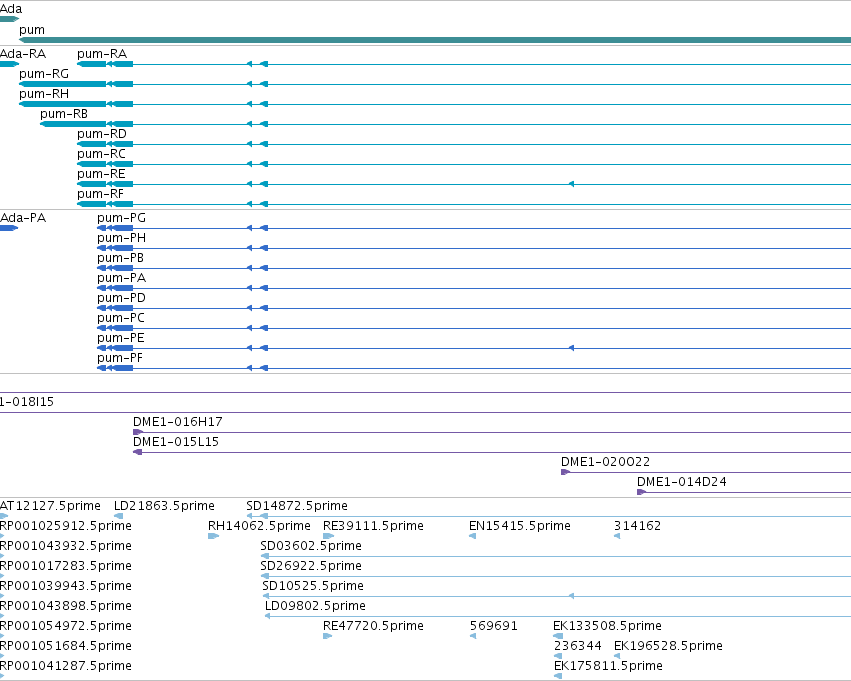
Task: Select EST SD14872.5prime
Action: (x=297, y=506)
